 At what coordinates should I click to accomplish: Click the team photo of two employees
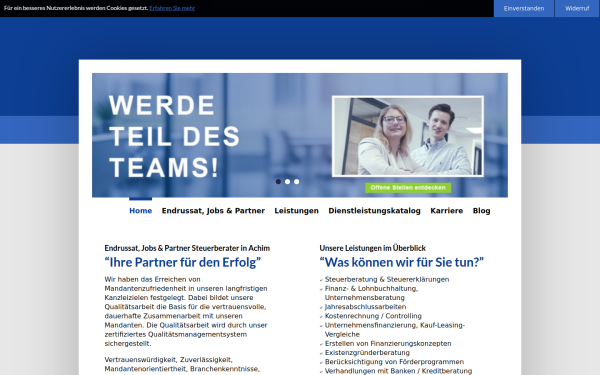click(408, 137)
